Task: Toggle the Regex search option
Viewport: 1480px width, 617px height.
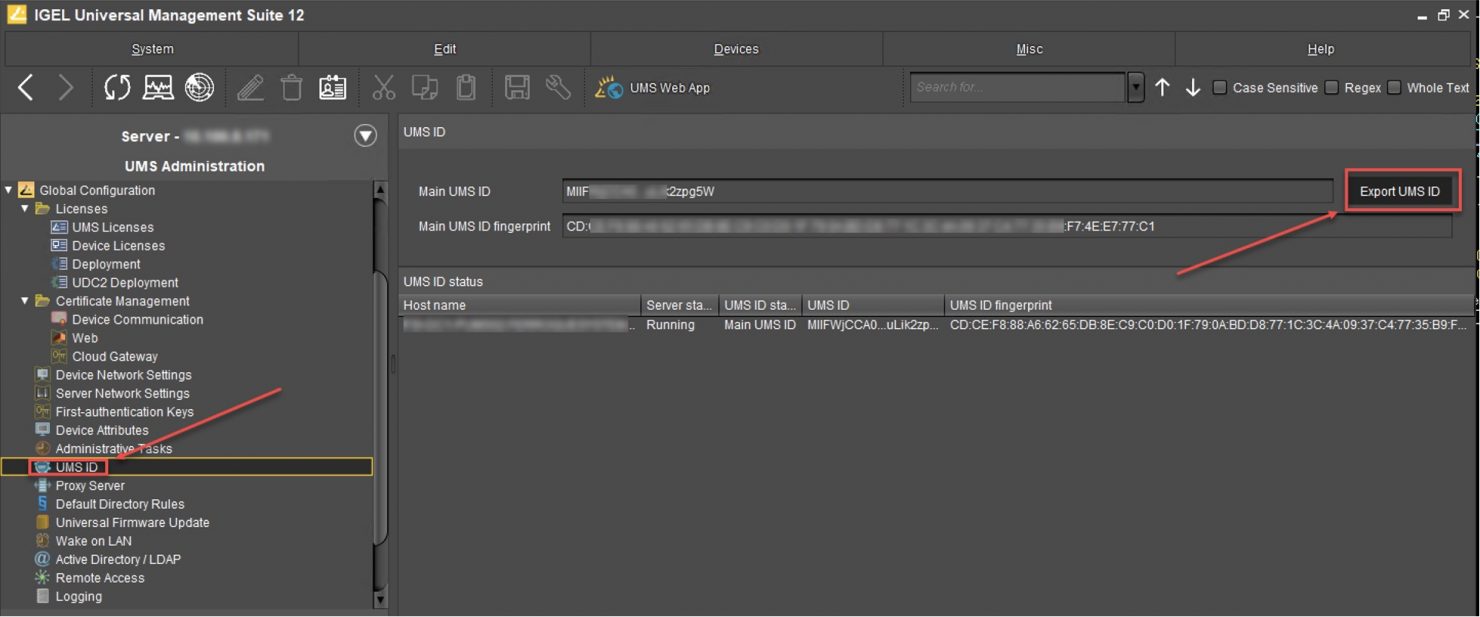Action: (1332, 87)
